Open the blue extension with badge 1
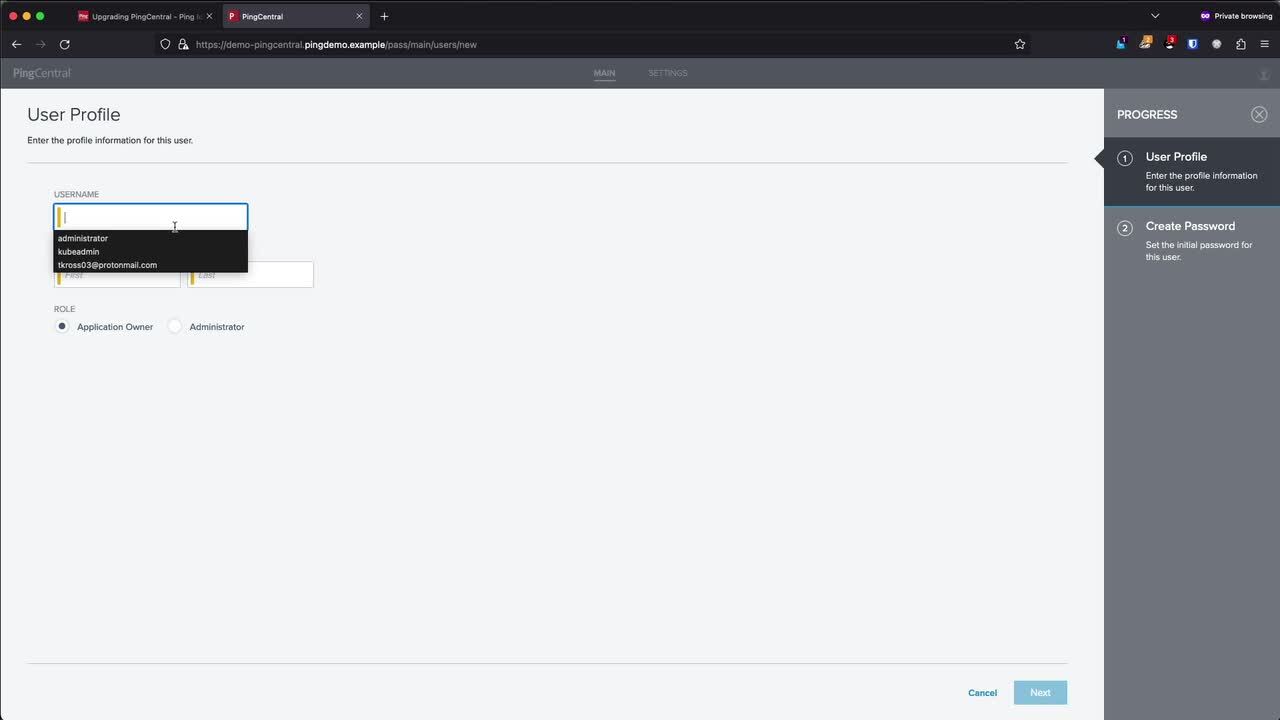Viewport: 1280px width, 720px height. [x=1121, y=44]
